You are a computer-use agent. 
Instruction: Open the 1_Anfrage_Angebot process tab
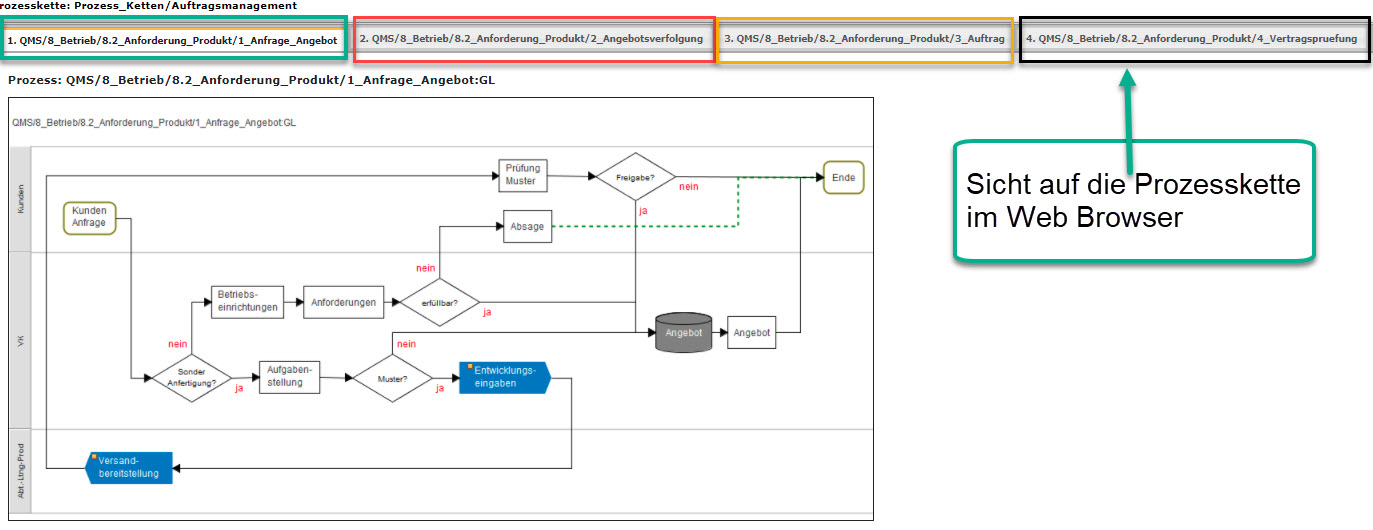(177, 40)
